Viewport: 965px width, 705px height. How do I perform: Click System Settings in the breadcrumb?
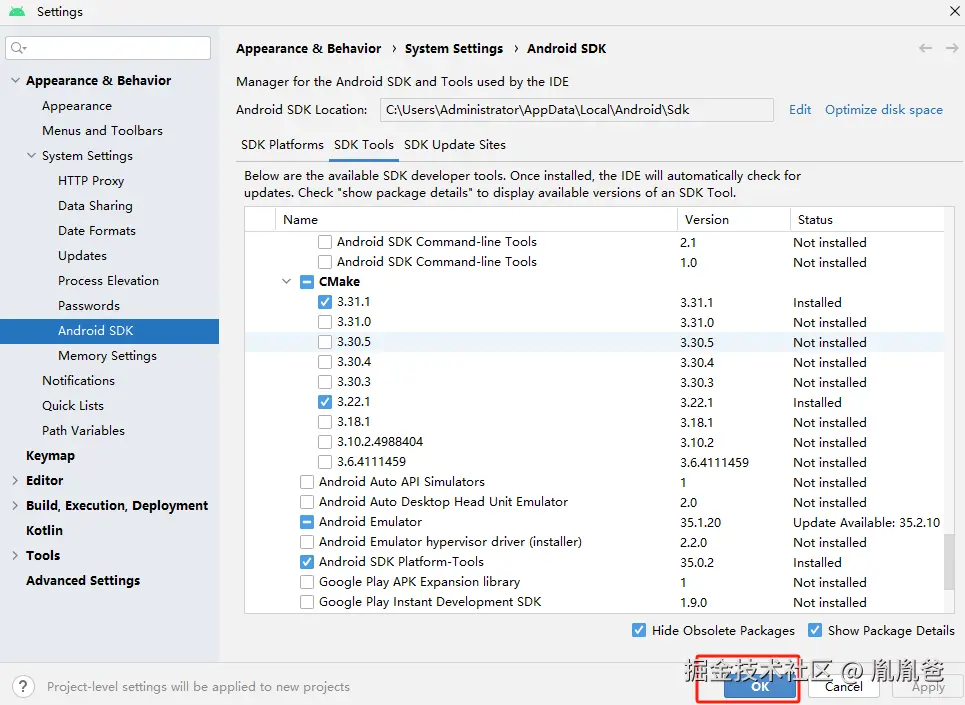[x=454, y=49]
